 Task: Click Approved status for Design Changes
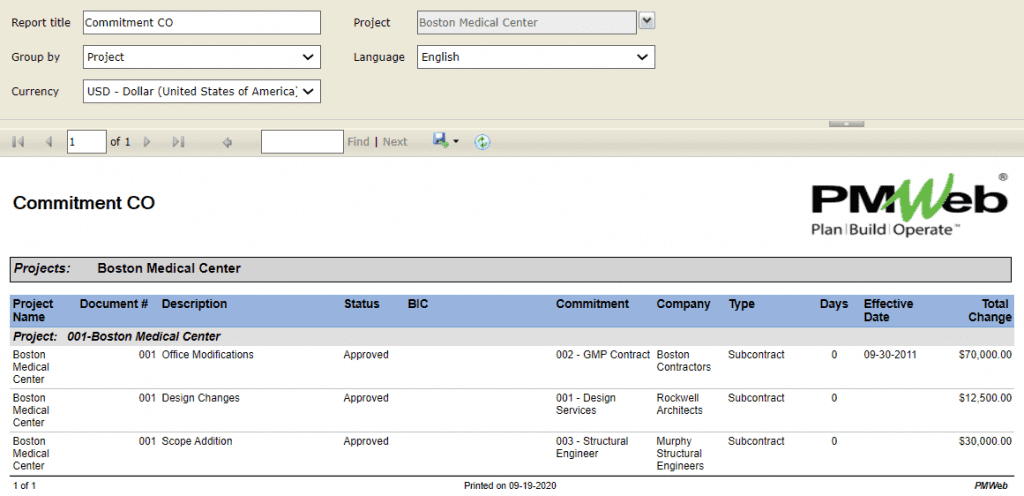tap(366, 398)
